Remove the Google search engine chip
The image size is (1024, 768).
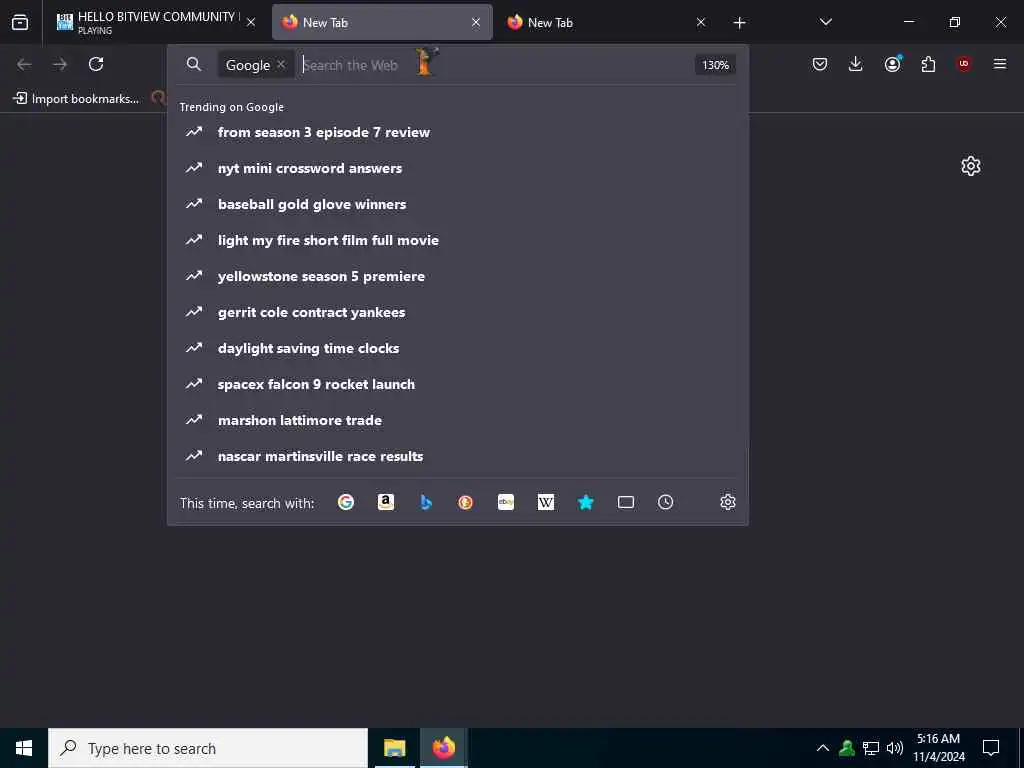click(x=281, y=64)
